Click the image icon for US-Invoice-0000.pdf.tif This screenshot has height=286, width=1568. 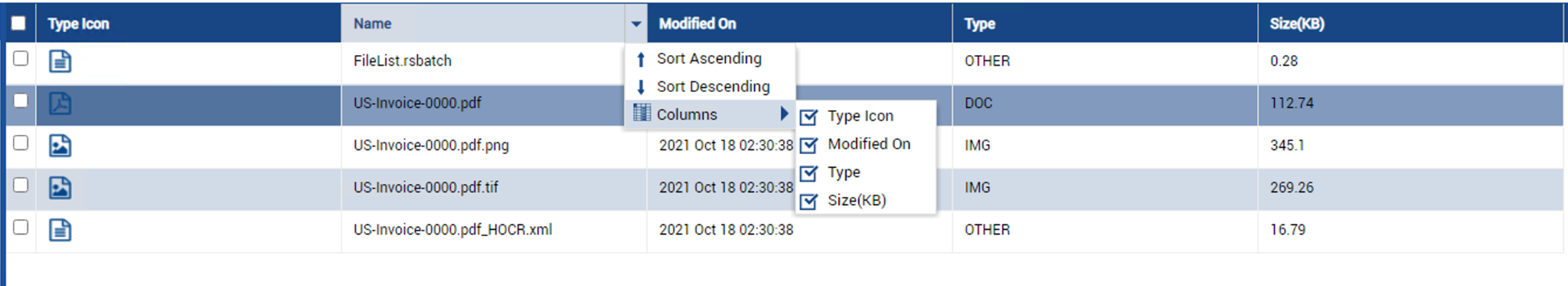pos(60,187)
